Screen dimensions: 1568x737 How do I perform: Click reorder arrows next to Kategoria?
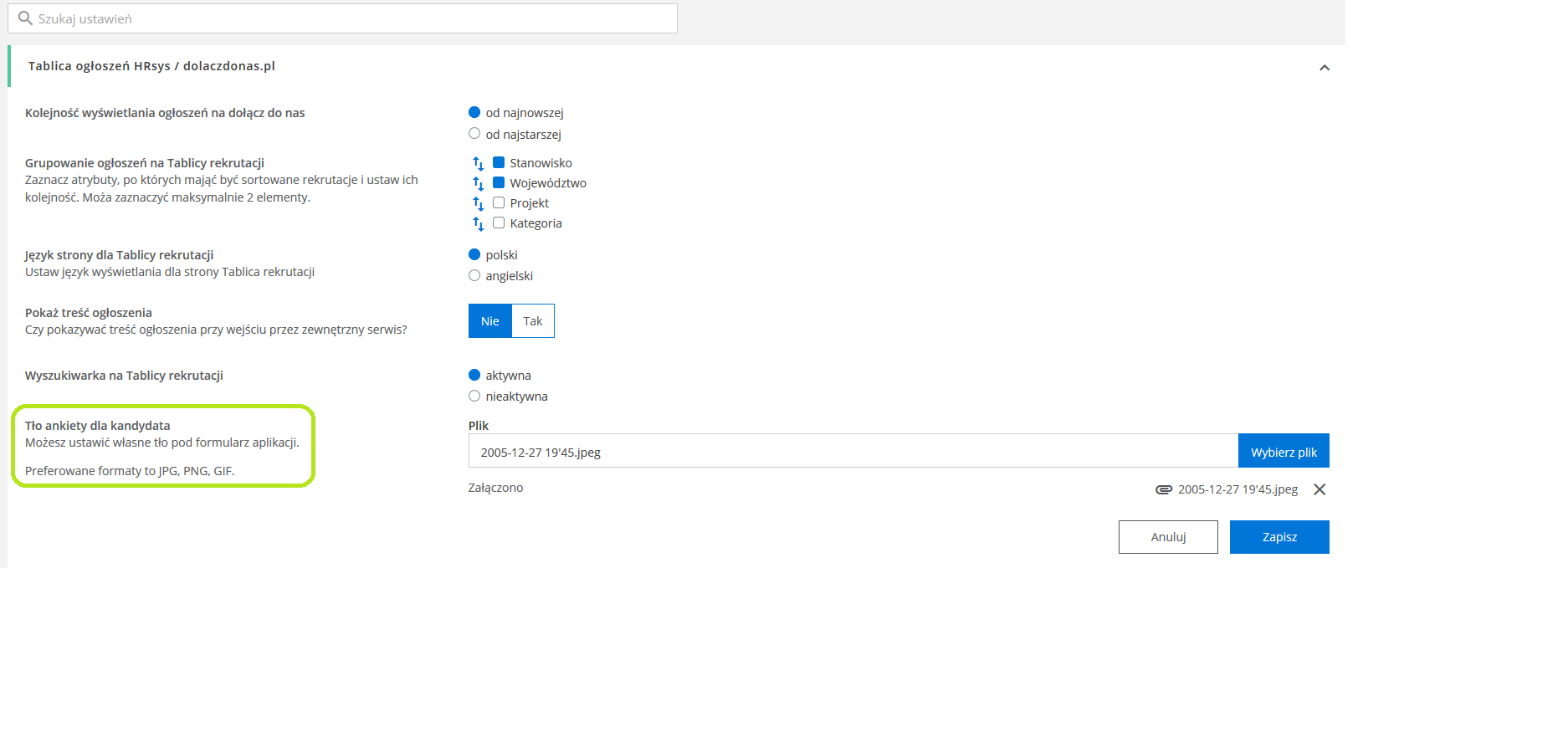[478, 223]
